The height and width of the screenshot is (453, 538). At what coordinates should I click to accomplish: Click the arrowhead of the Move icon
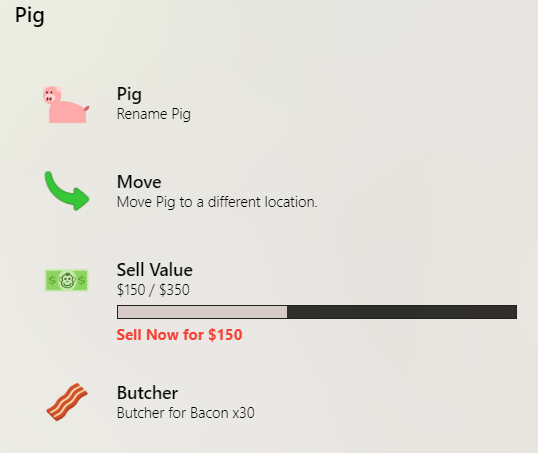(x=81, y=199)
